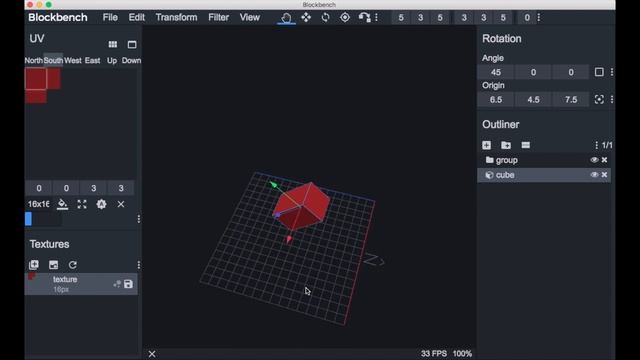This screenshot has height=360, width=640.
Task: Open the Filter menu
Action: (x=218, y=18)
